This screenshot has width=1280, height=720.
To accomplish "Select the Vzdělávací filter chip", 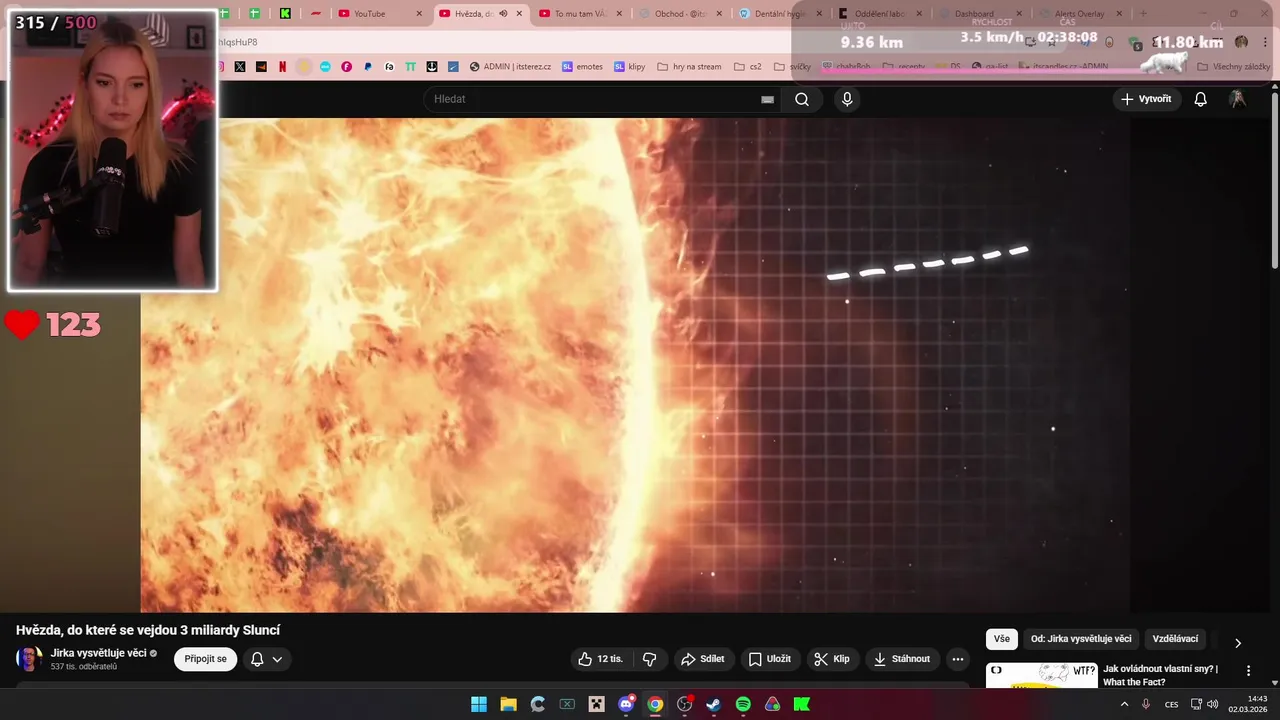I will point(1175,639).
